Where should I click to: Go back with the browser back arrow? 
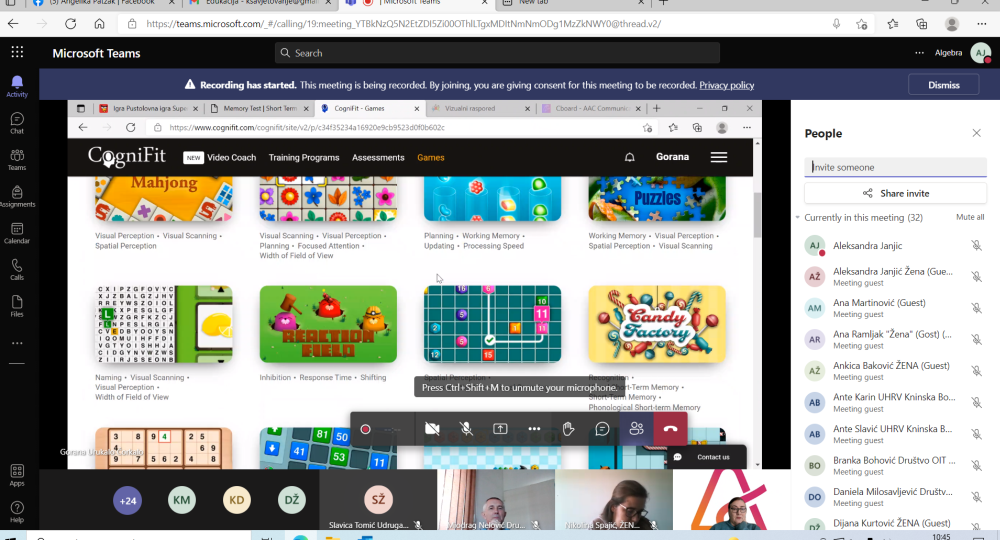coord(13,24)
